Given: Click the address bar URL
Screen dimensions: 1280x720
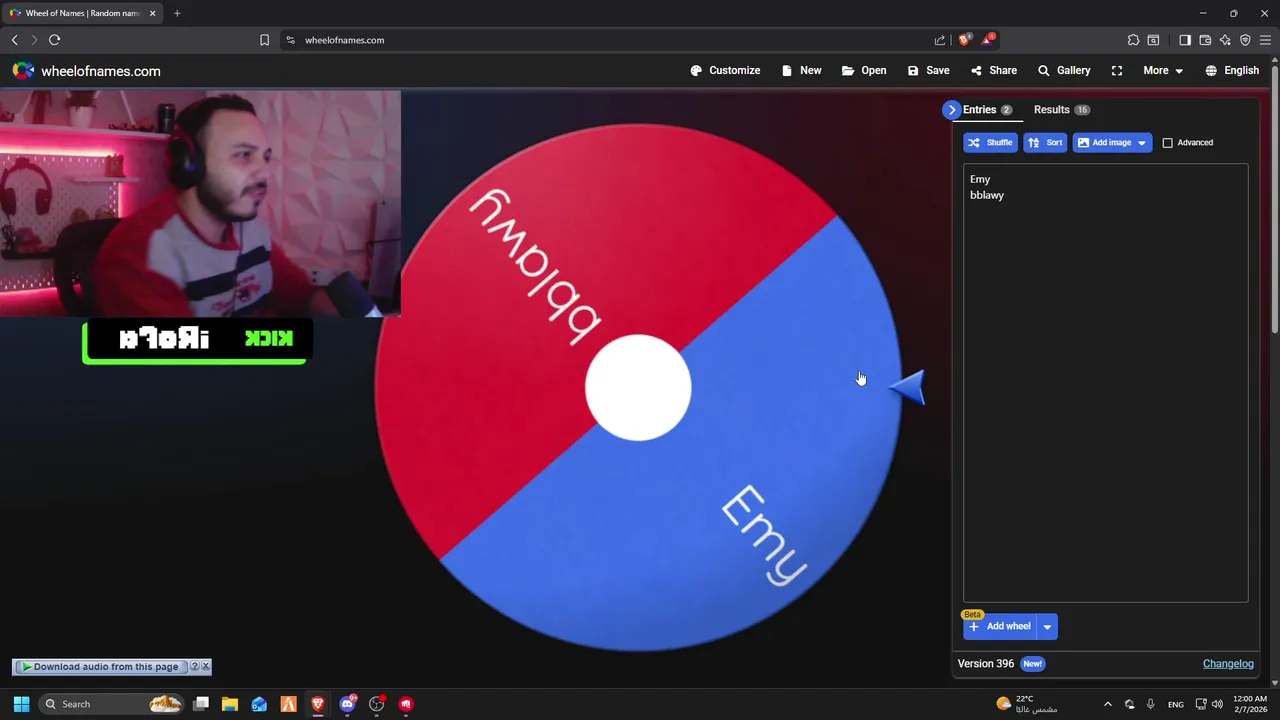Looking at the screenshot, I should 344,40.
